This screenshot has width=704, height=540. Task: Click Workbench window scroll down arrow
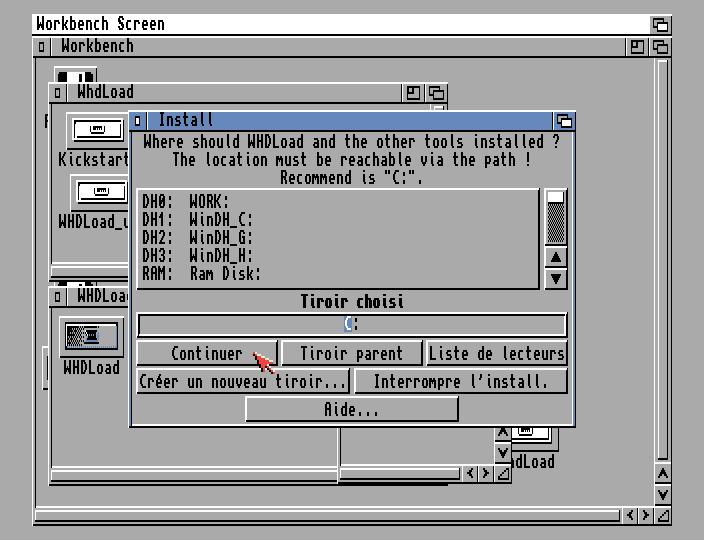pos(663,495)
